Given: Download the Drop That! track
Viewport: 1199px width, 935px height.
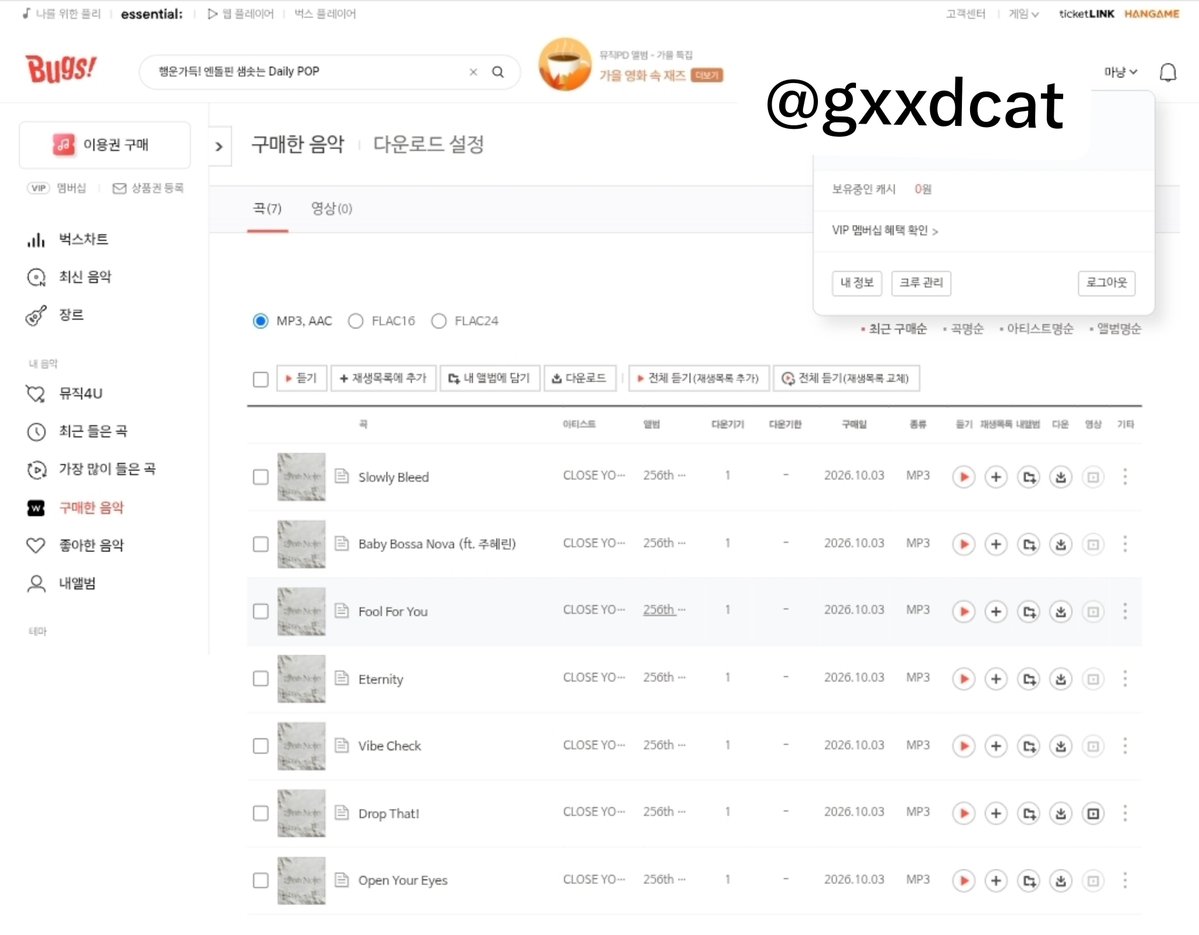Looking at the screenshot, I should pyautogui.click(x=1061, y=813).
